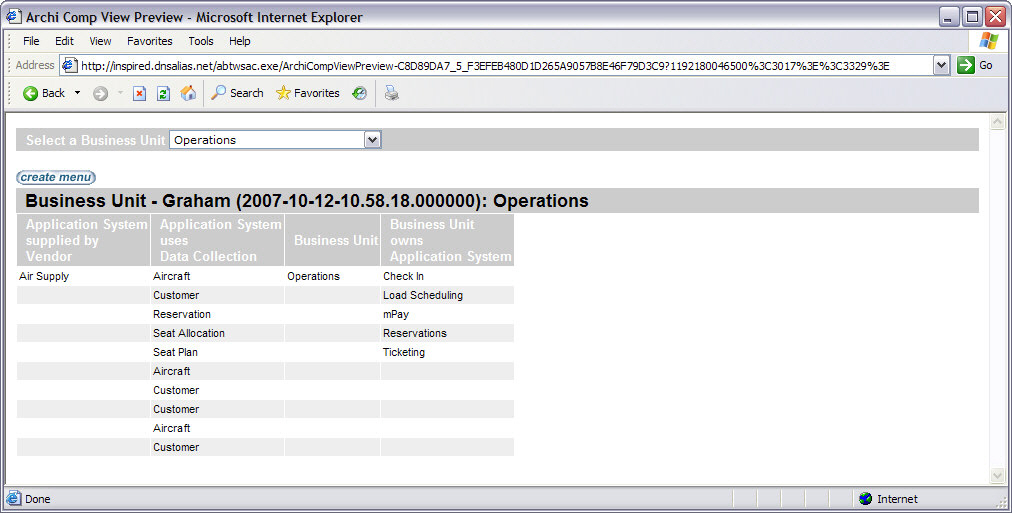
Task: Click the Windows flag logo icon
Action: 988,41
